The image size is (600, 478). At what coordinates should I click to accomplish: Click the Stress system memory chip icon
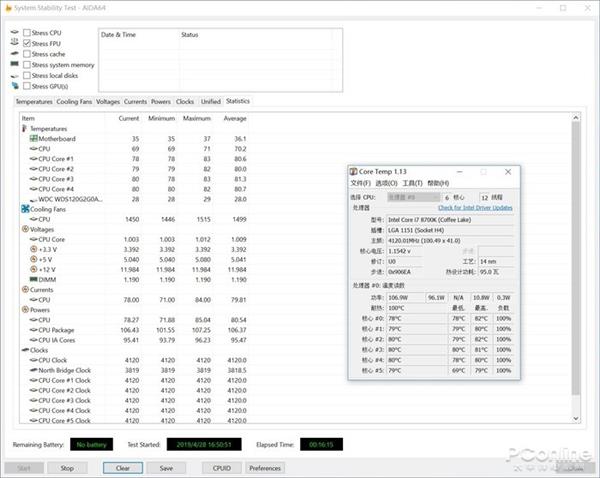point(14,65)
